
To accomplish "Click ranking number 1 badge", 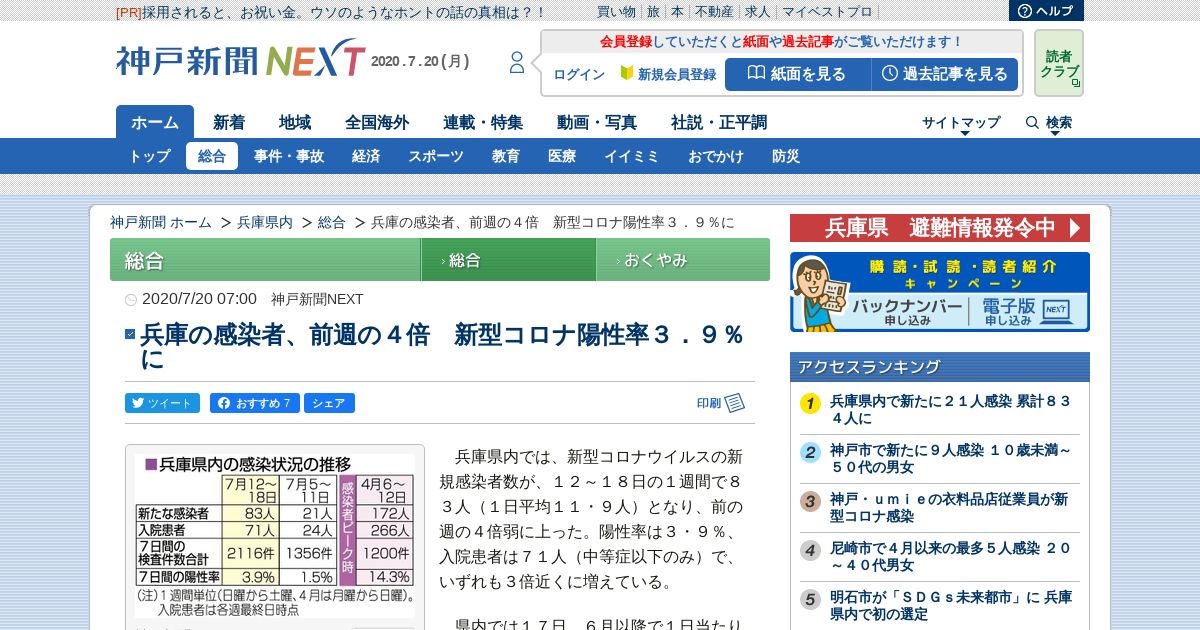I will [810, 403].
